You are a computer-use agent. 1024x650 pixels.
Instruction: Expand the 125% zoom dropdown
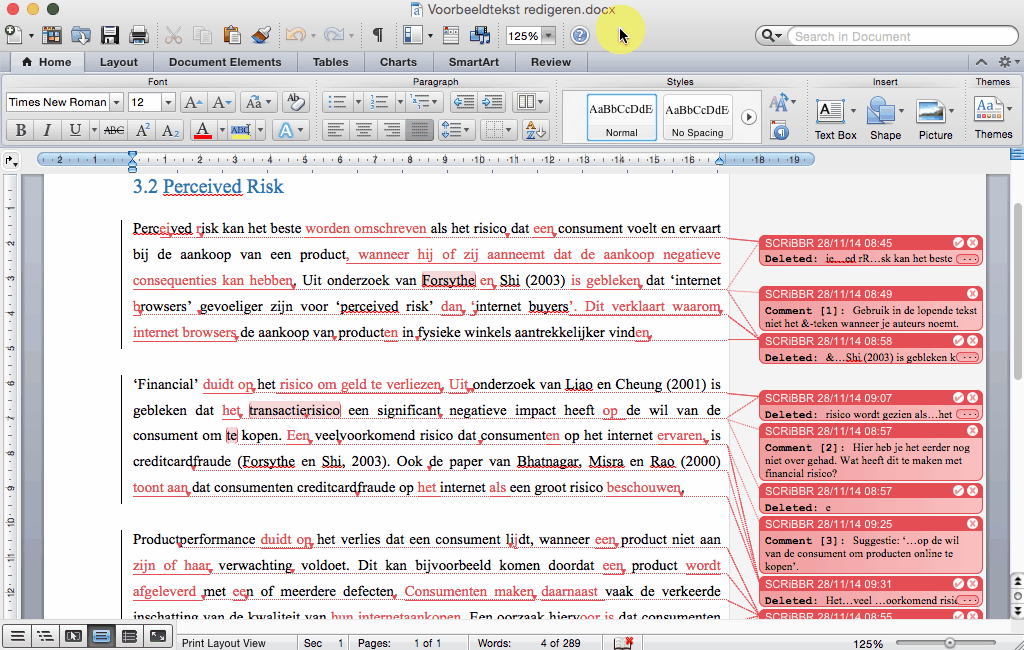[549, 36]
